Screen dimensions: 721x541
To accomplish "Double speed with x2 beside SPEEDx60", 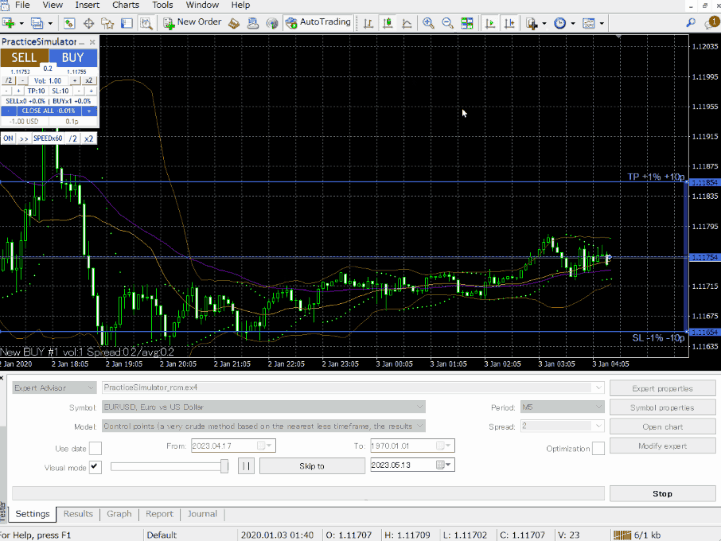I will coord(89,138).
